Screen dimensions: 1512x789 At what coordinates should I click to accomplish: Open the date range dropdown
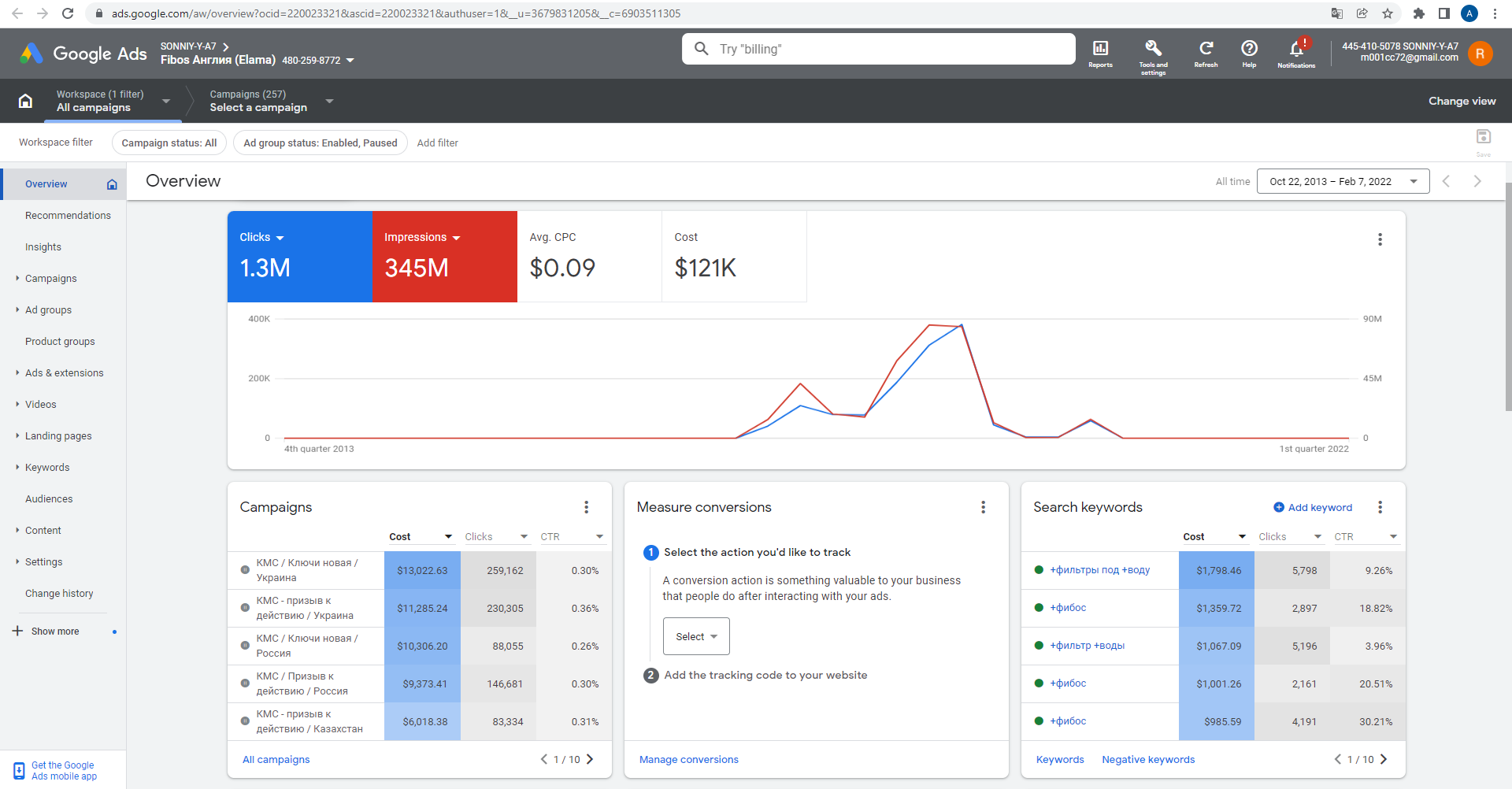1343,181
